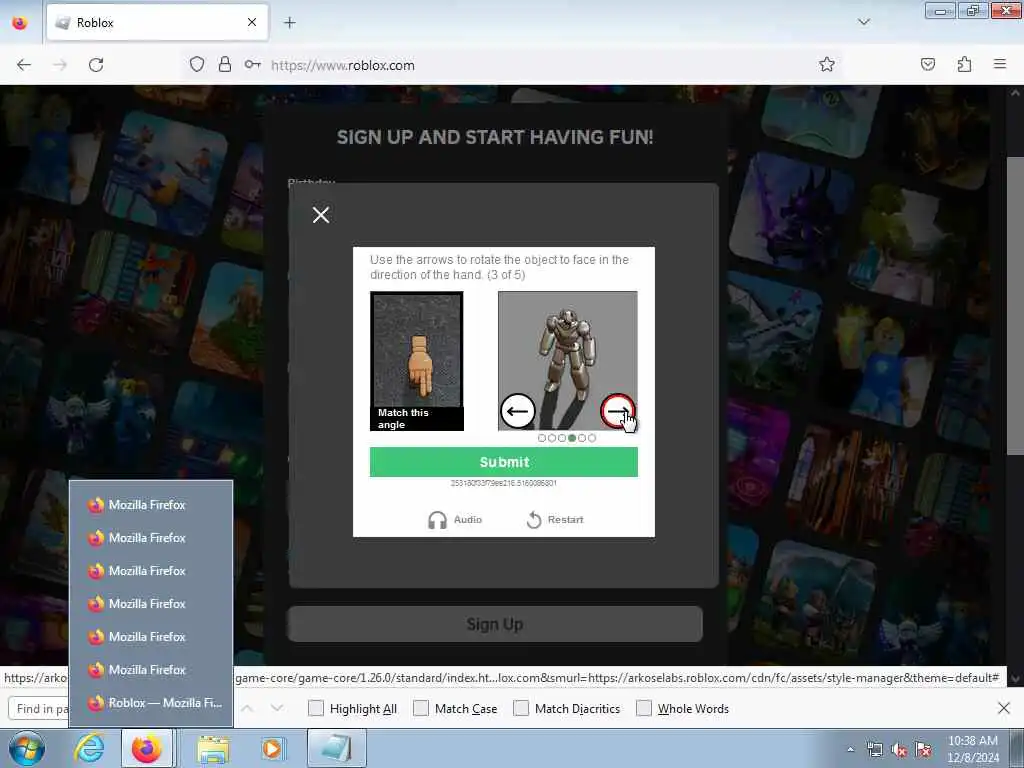Image resolution: width=1024 pixels, height=768 pixels.
Task: Select the first Mozilla Firefox window entry
Action: coord(151,505)
